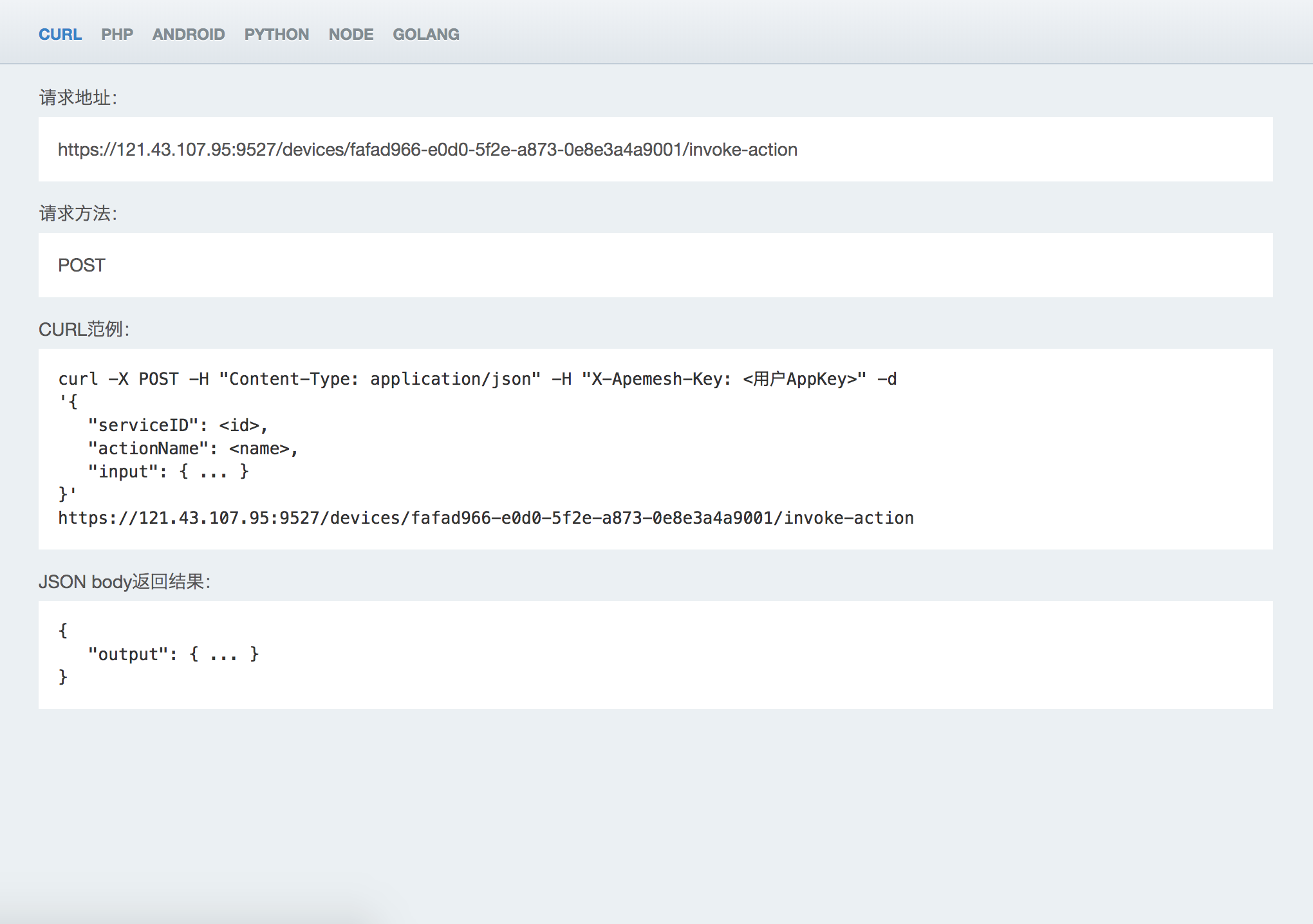Screen dimensions: 1313x924
Task: Click the curl -X POST command line
Action: (x=477, y=379)
